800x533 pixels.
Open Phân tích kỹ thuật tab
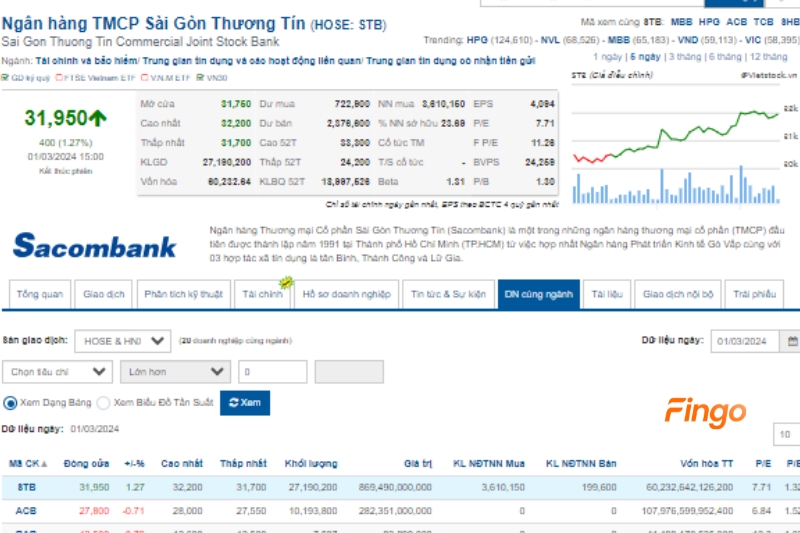point(184,294)
